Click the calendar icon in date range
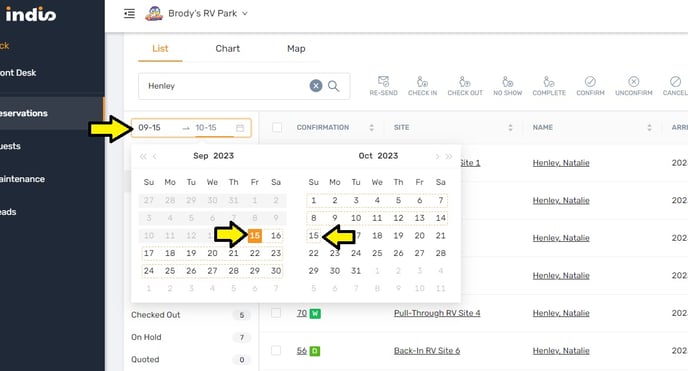688x371 pixels. [x=240, y=128]
